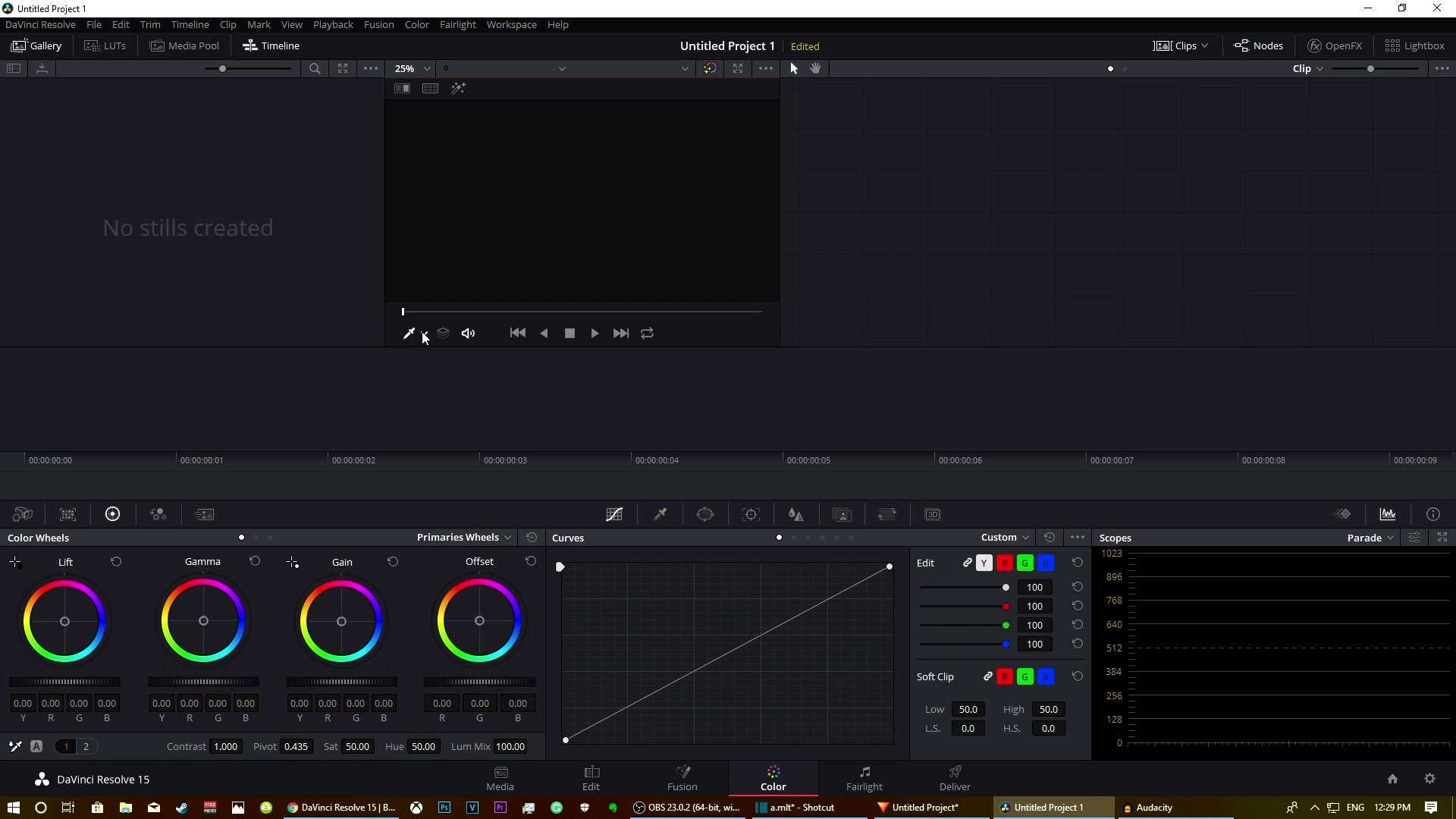Reset the Gamma color wheel
The height and width of the screenshot is (819, 1456).
[x=255, y=561]
